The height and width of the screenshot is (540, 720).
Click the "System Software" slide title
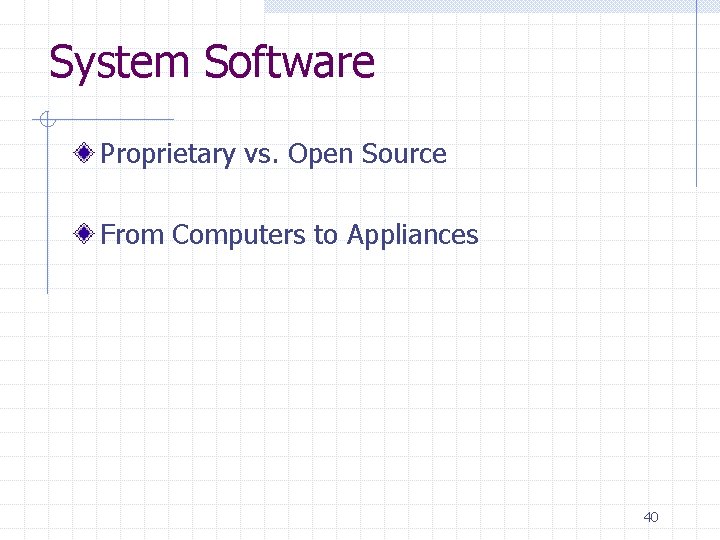[212, 62]
